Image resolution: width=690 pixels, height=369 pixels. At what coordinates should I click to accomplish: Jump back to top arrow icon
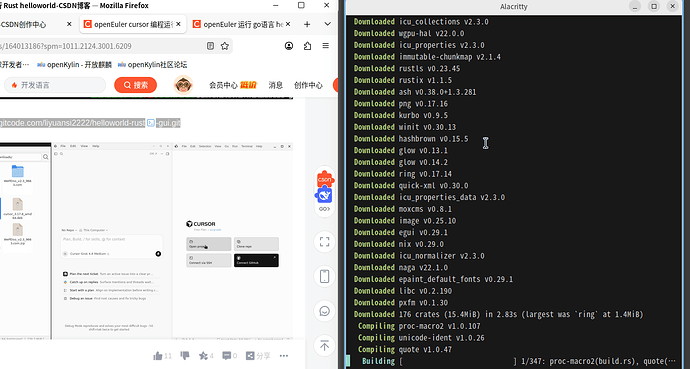tap(324, 346)
